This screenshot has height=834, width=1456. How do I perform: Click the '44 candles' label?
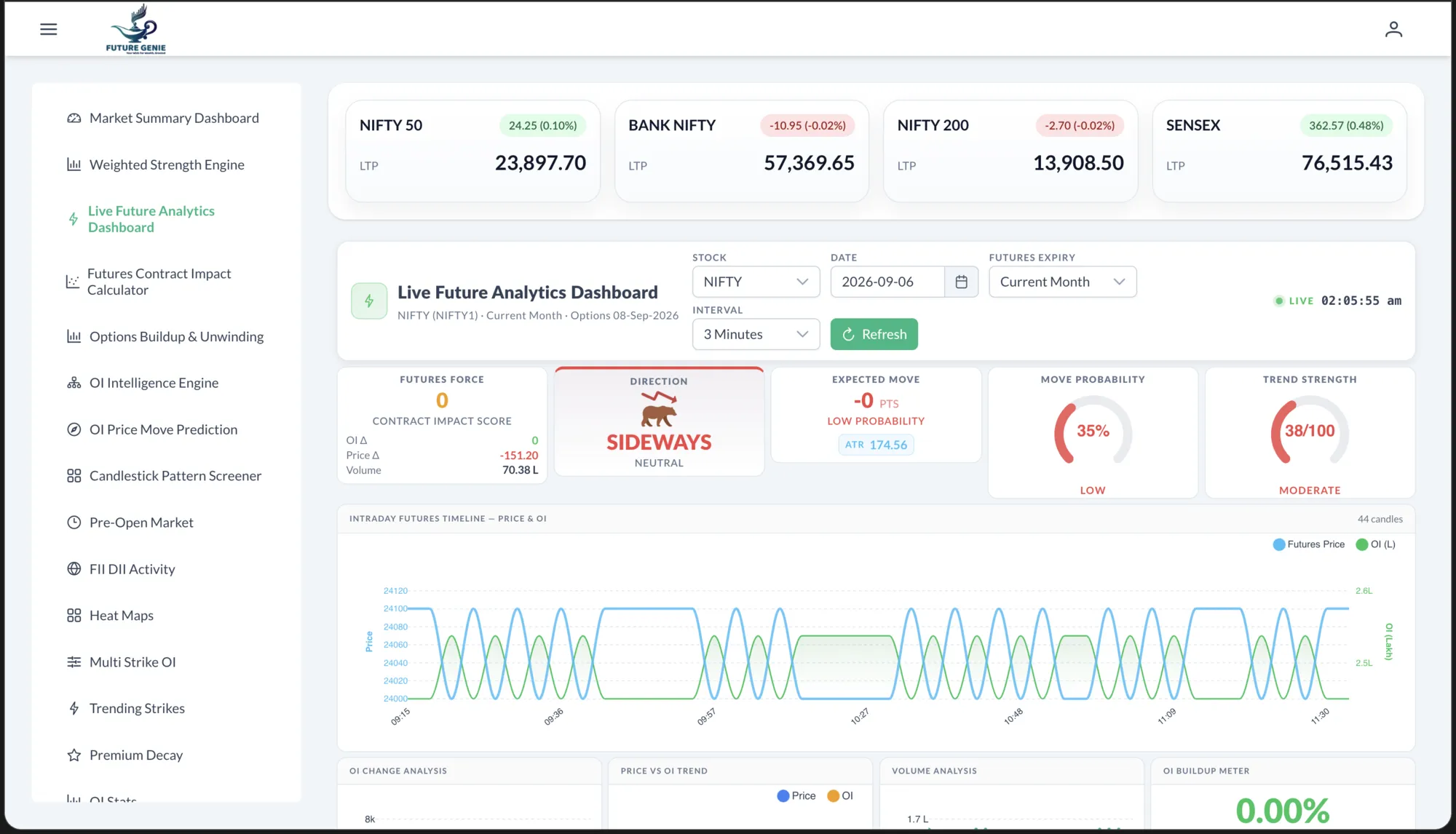click(x=1380, y=519)
